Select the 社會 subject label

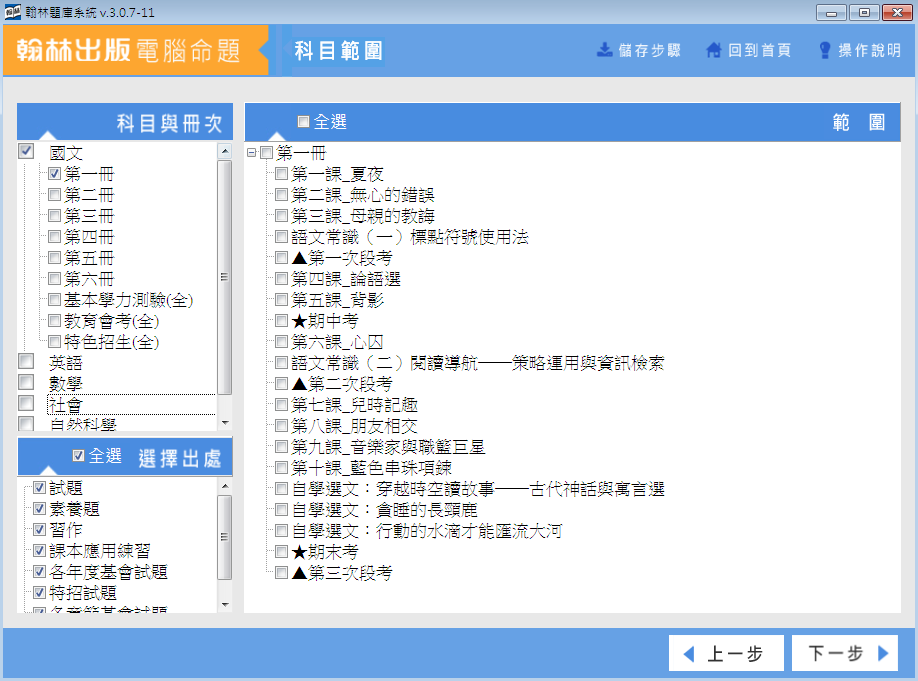pos(66,405)
